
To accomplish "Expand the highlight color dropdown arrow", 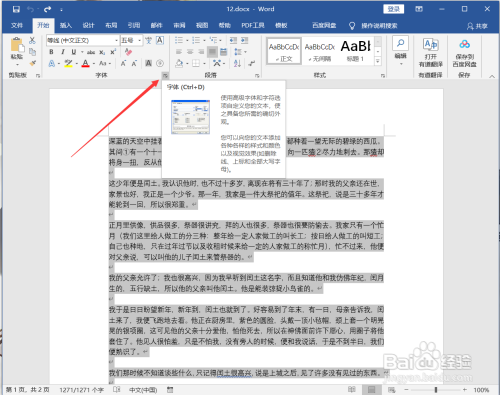I will click(x=77, y=63).
